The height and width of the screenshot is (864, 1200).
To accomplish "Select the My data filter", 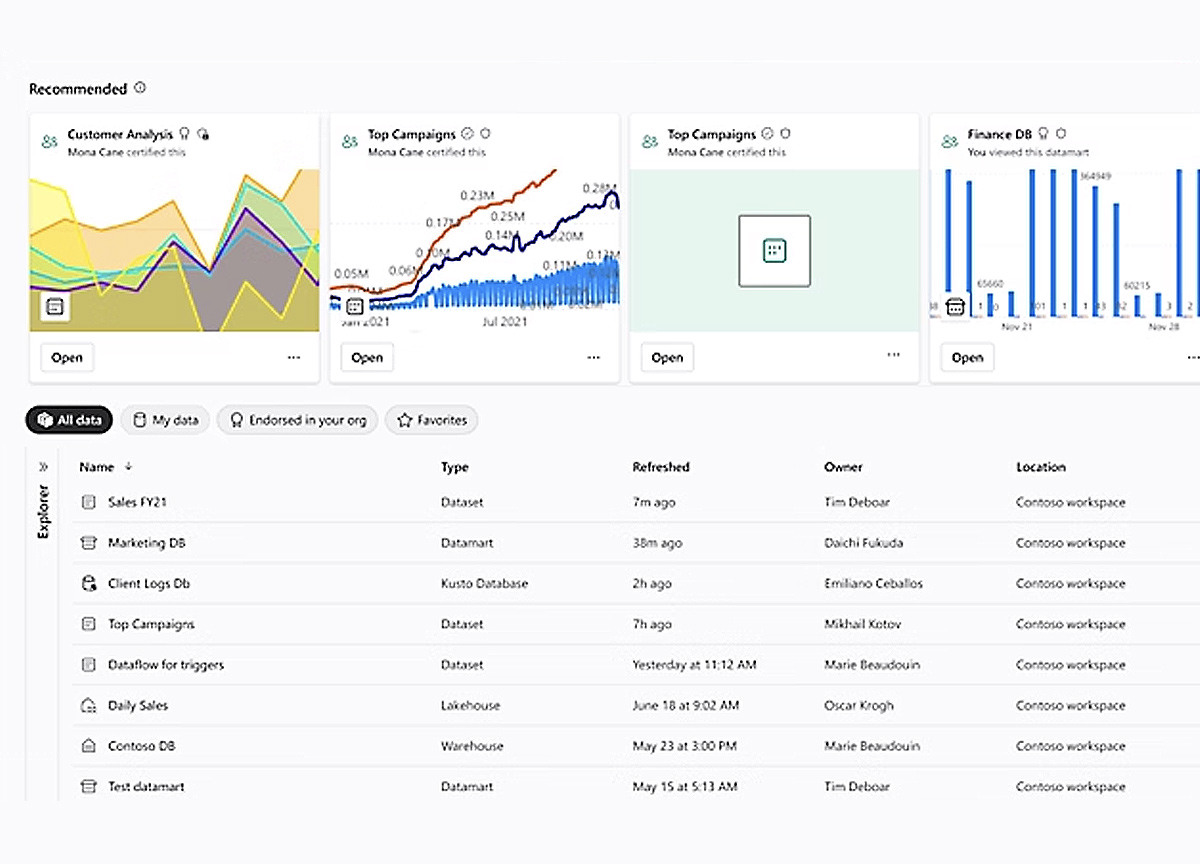I will tap(165, 420).
